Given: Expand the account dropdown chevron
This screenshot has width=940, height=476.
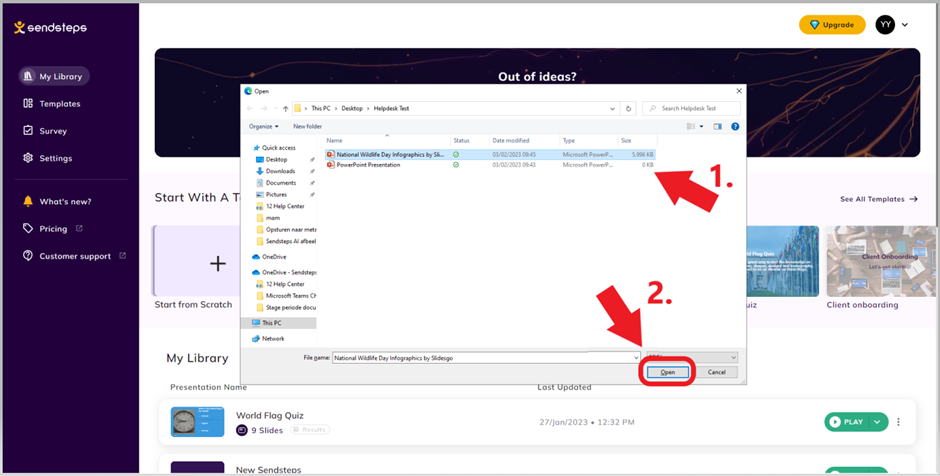Looking at the screenshot, I should [x=905, y=25].
